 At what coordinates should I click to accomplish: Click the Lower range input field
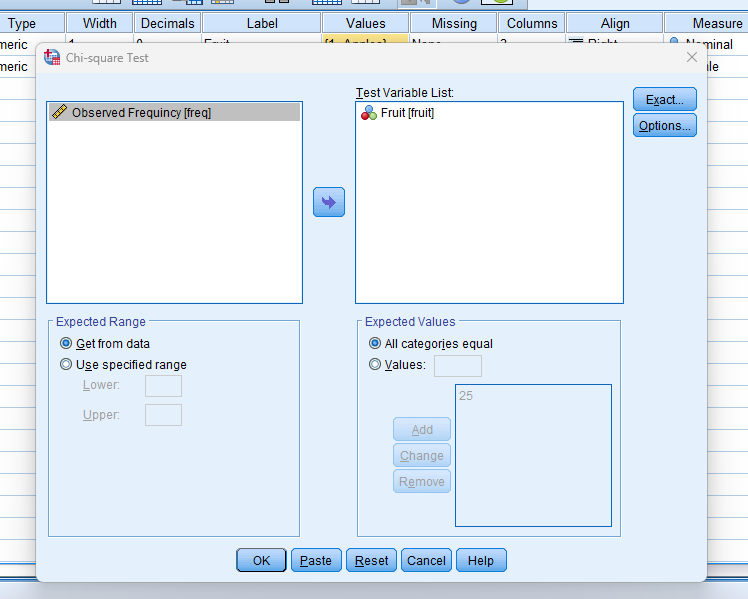(163, 386)
